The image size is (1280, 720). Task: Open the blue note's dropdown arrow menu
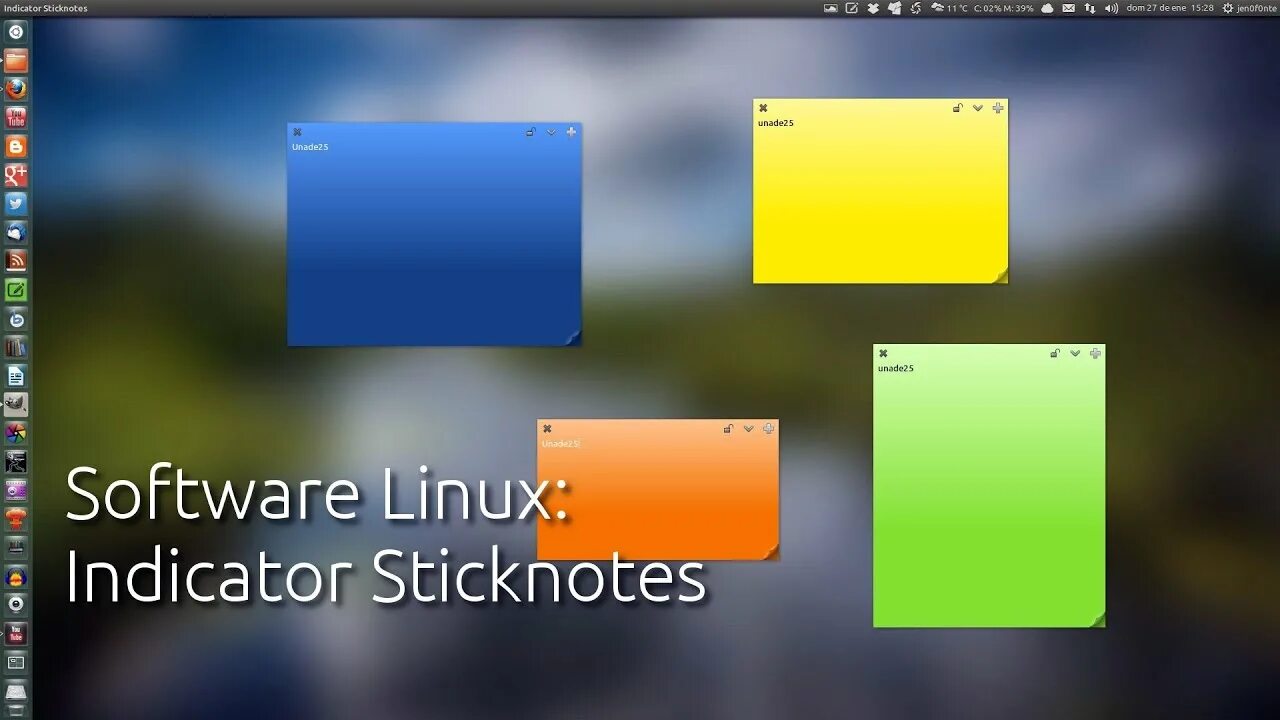(551, 132)
